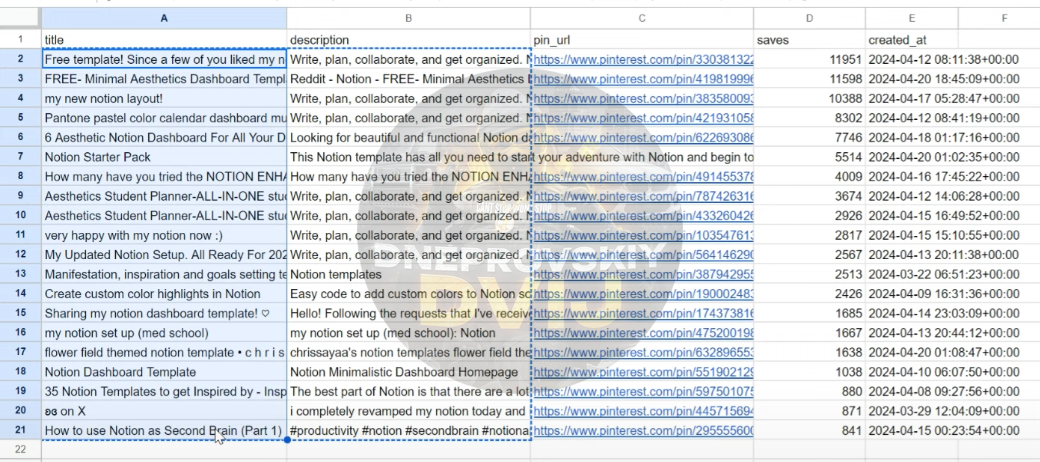Select 'Pantone pastel color calendar' title cell
1040x462 pixels.
[164, 118]
